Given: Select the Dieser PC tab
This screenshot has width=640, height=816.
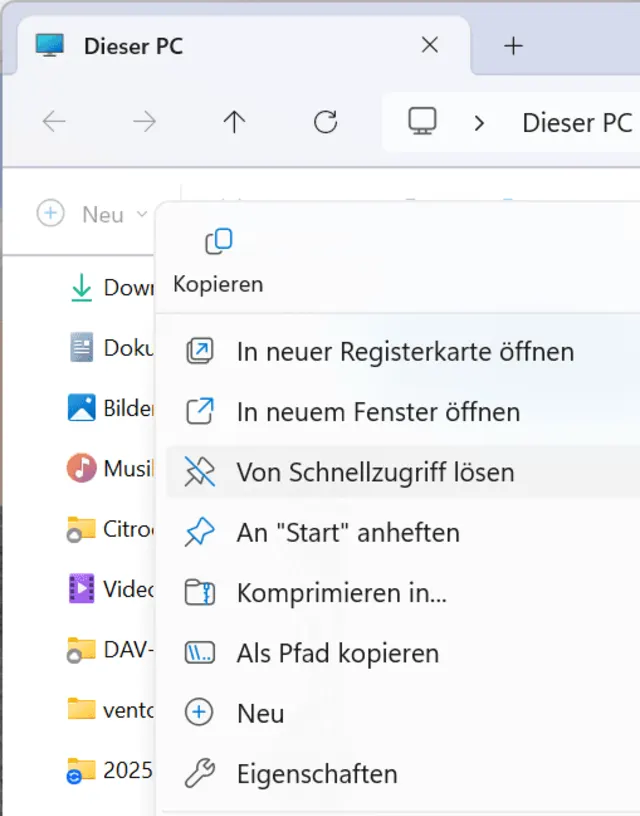Looking at the screenshot, I should click(x=133, y=46).
